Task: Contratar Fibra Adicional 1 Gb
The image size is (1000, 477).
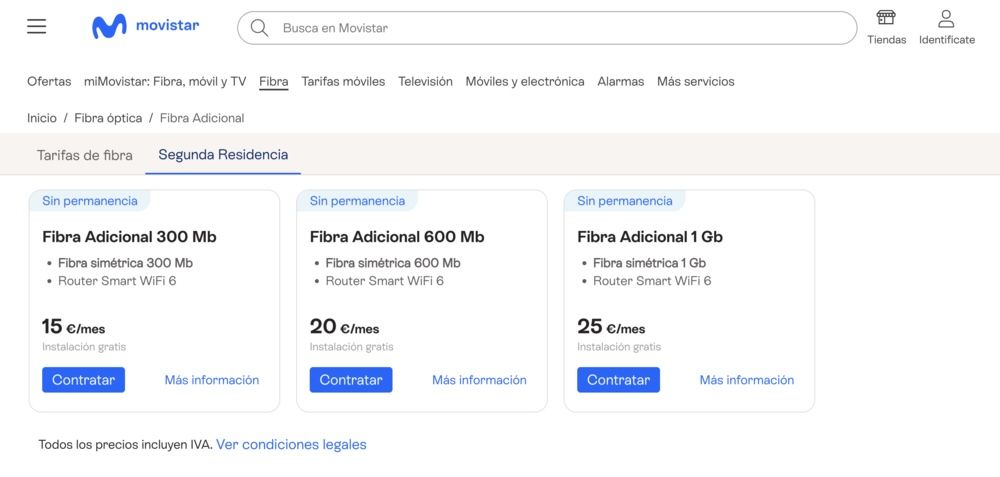Action: point(619,380)
